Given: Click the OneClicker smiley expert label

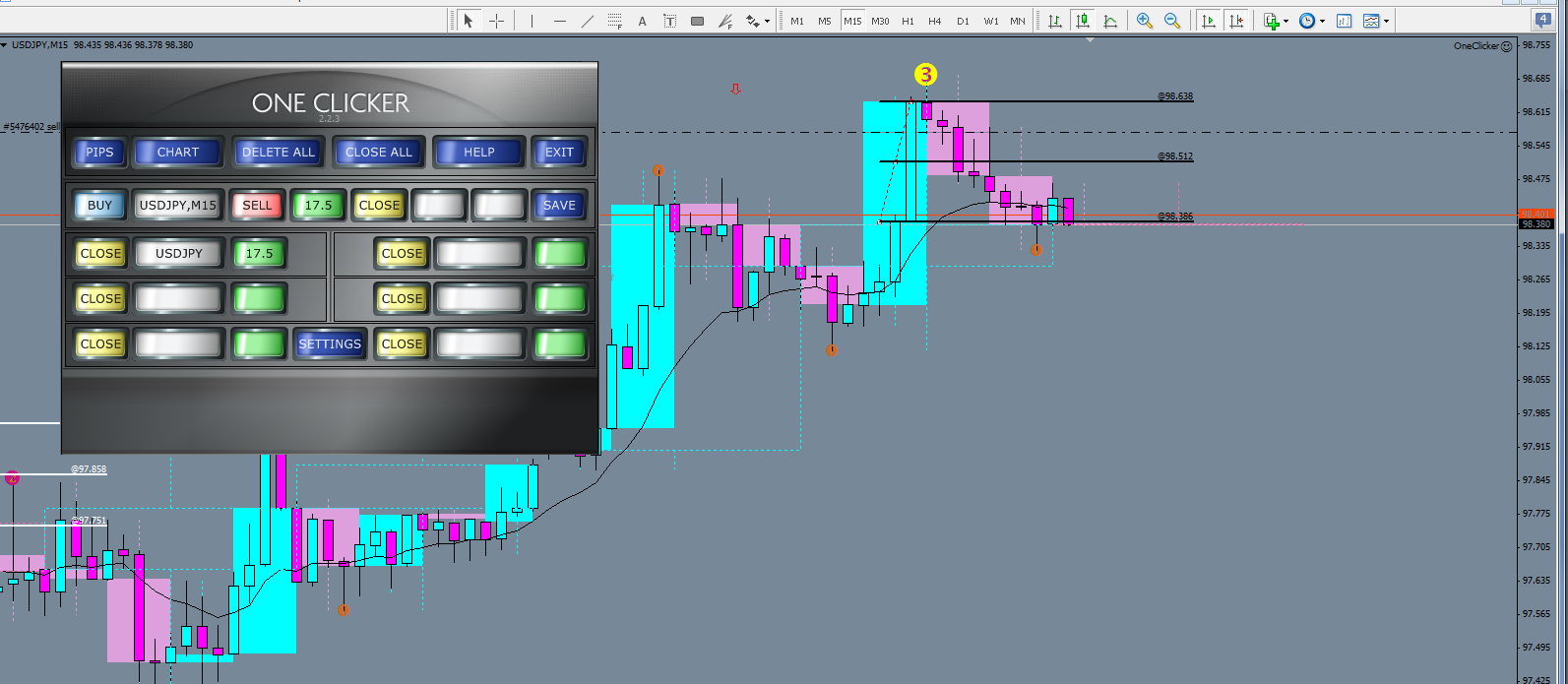Looking at the screenshot, I should [x=1483, y=46].
